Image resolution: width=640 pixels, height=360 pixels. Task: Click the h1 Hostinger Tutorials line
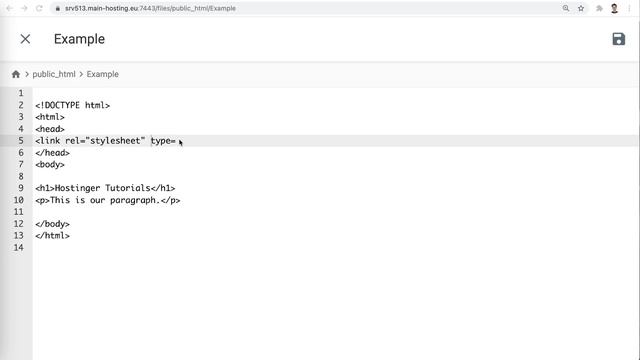105,188
